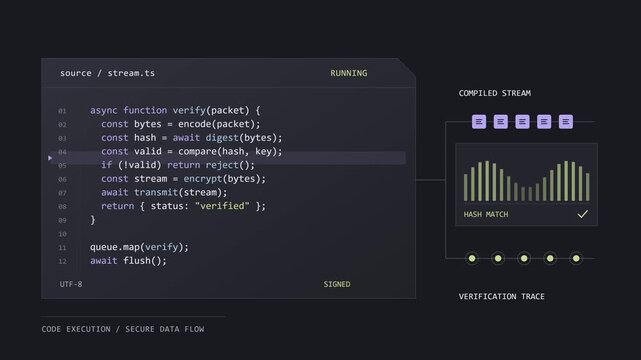The image size is (641, 360).
Task: Select the second purple block in Compiled Stream
Action: tap(501, 122)
